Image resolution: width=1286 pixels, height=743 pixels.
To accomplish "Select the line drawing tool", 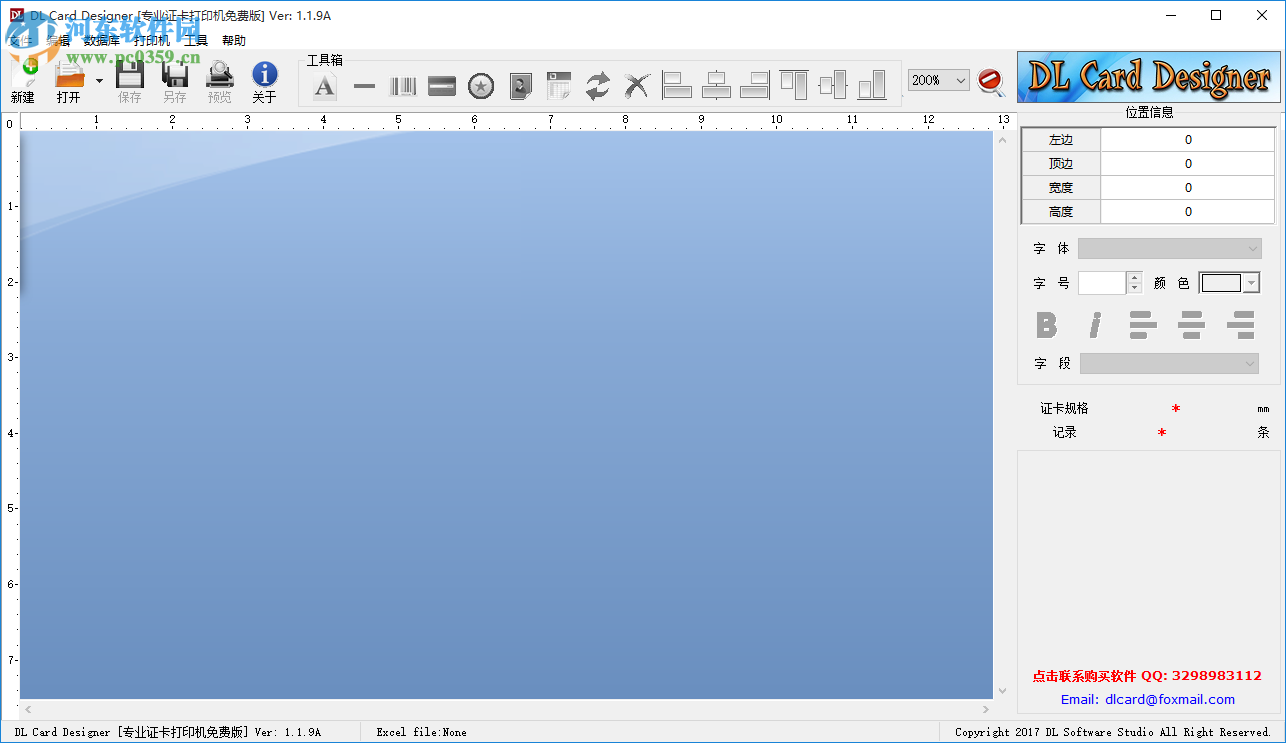I will click(364, 86).
